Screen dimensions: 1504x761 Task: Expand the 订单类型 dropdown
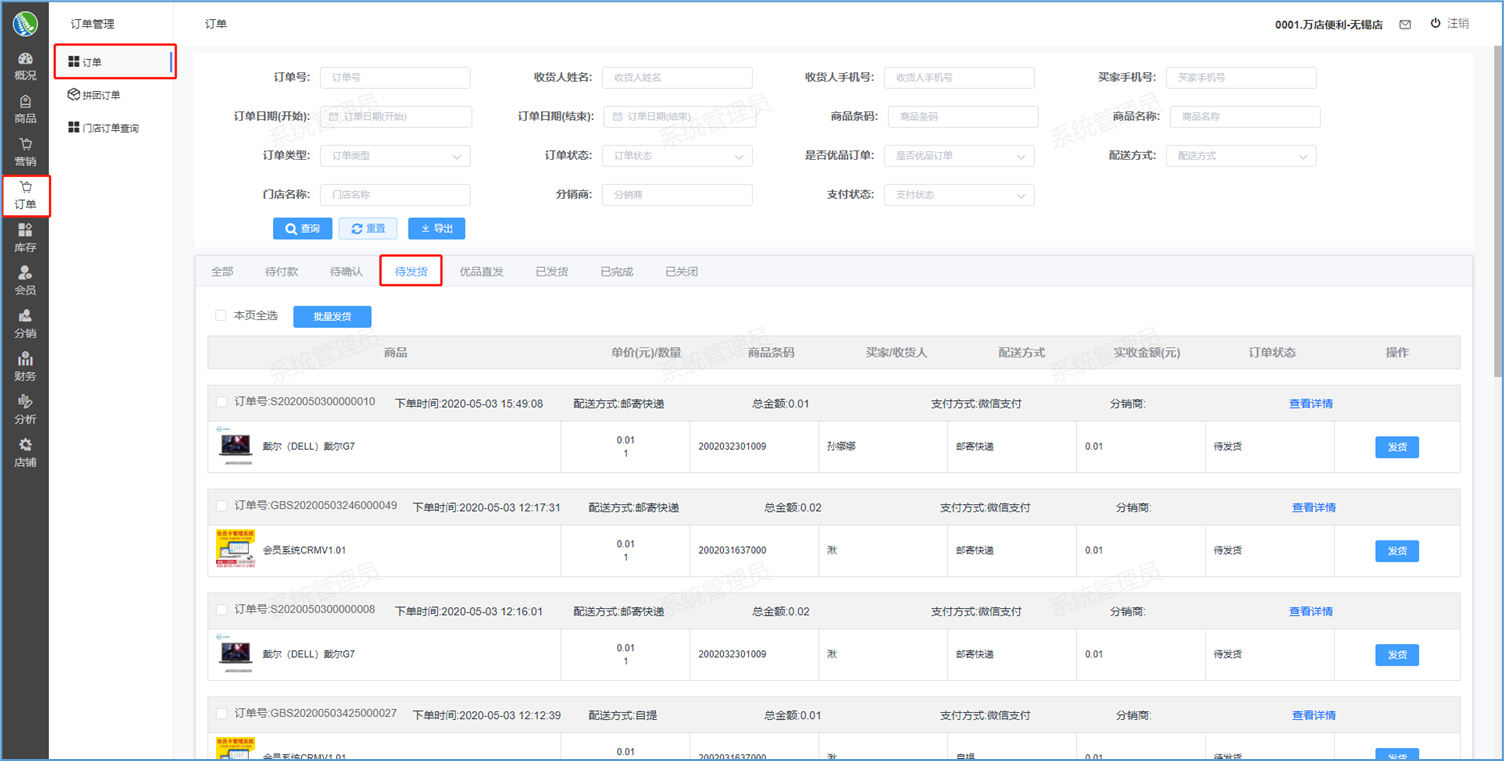[x=395, y=156]
